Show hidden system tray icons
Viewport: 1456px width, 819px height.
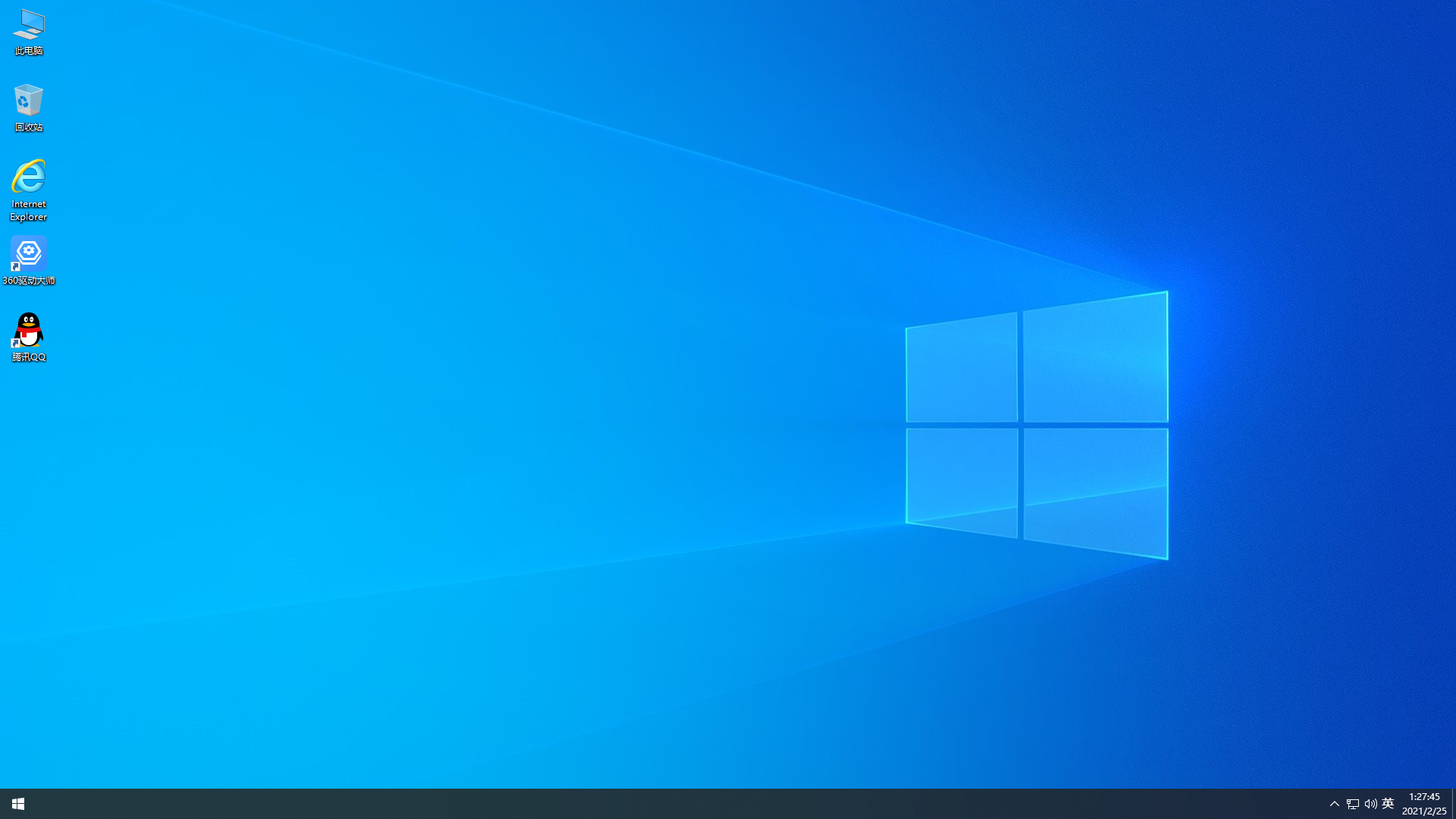[x=1335, y=804]
